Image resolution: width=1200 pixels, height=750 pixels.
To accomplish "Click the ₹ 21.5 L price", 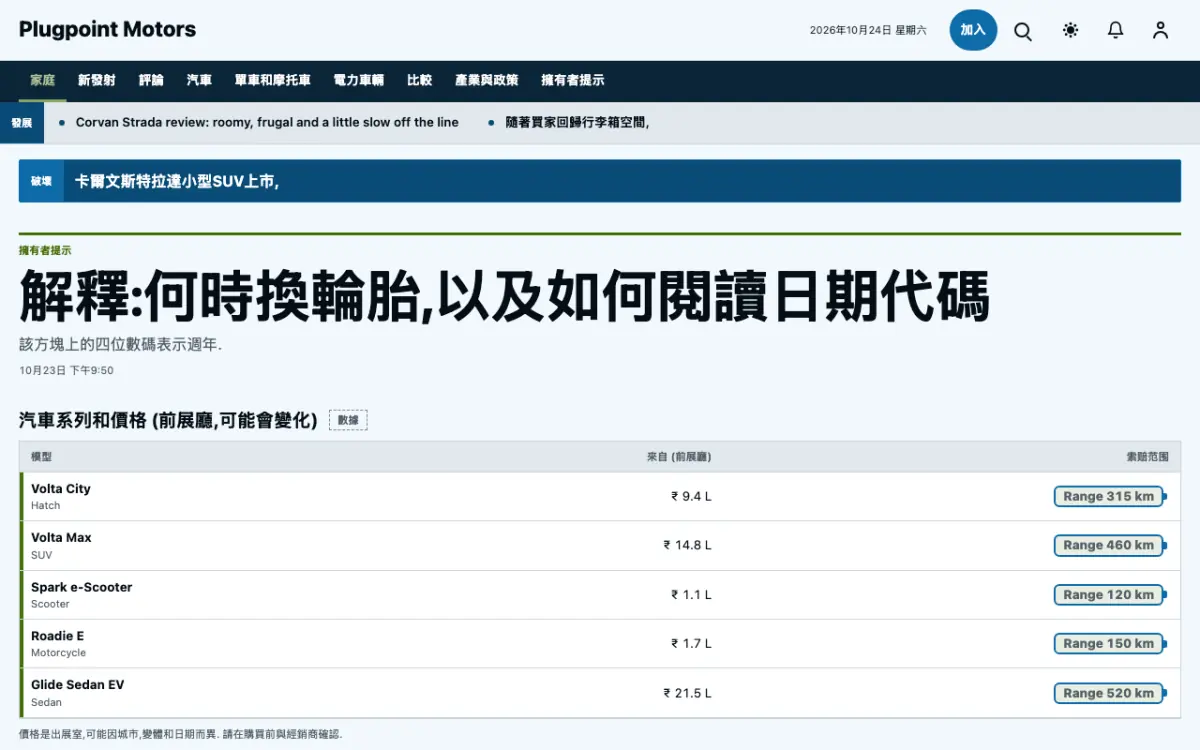I will [x=687, y=692].
